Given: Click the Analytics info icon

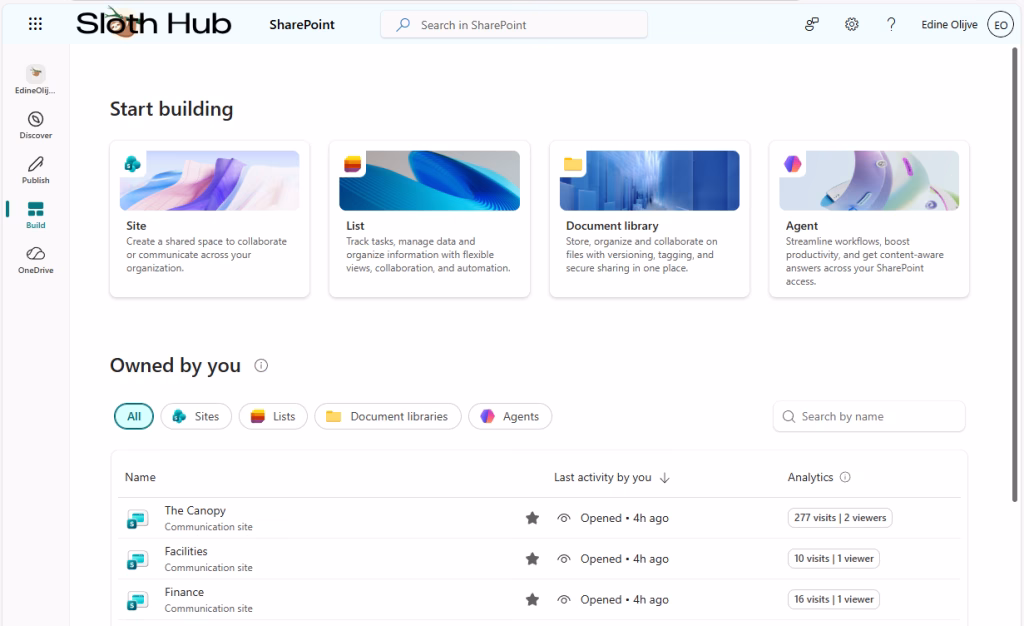Looking at the screenshot, I should 845,478.
